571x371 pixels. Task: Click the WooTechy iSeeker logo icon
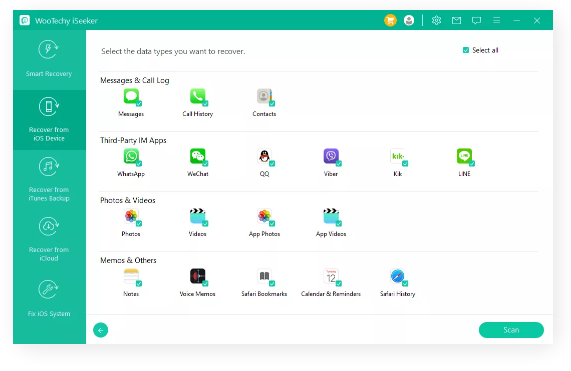25,20
